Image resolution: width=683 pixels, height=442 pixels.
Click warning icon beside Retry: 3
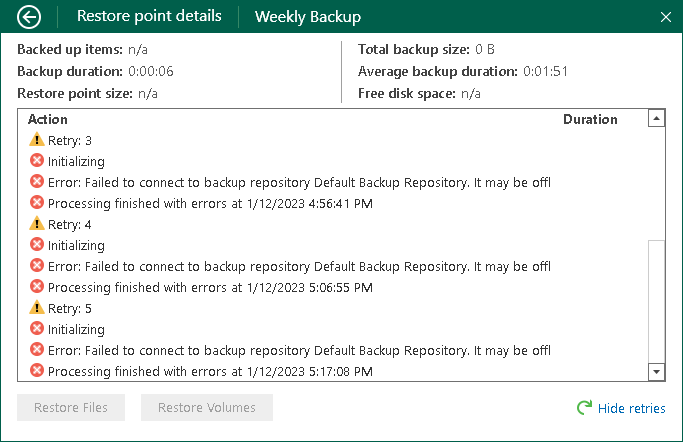(x=37, y=141)
